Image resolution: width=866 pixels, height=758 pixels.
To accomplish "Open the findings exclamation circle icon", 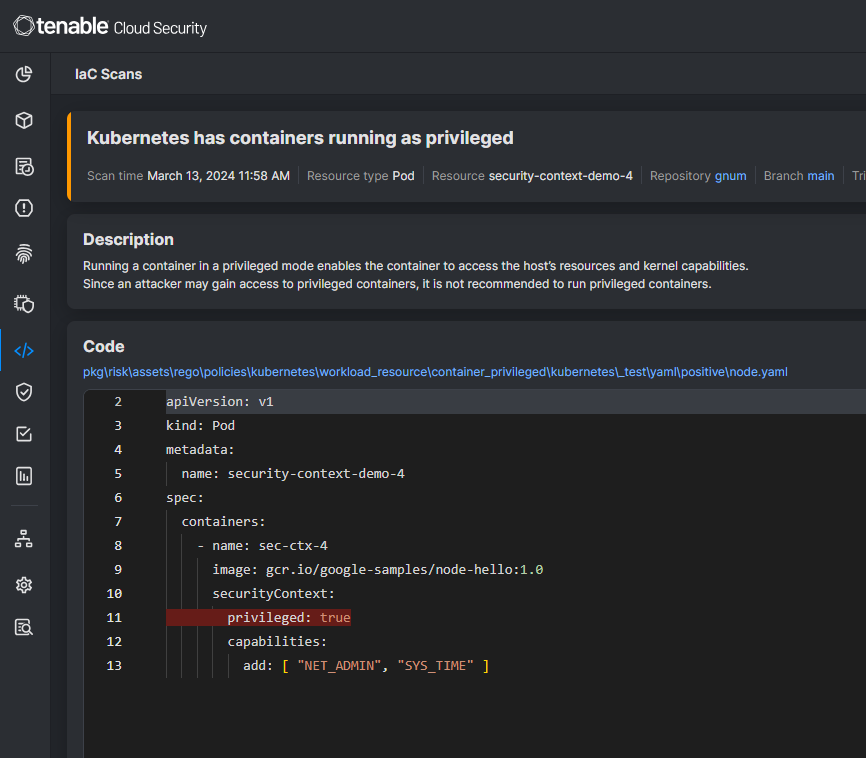I will (x=24, y=208).
